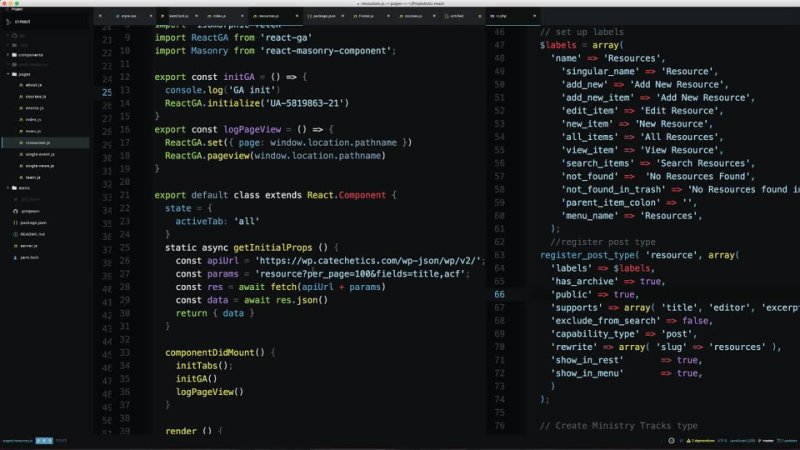
Task: Click the '$labels' variable on line 47
Action: (x=558, y=45)
